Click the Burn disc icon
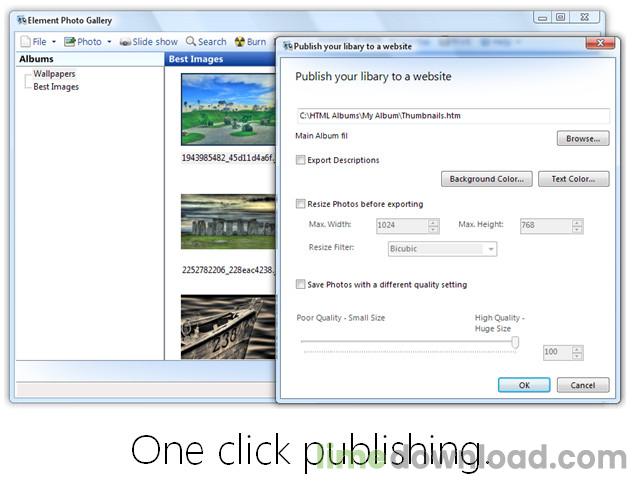 point(240,42)
